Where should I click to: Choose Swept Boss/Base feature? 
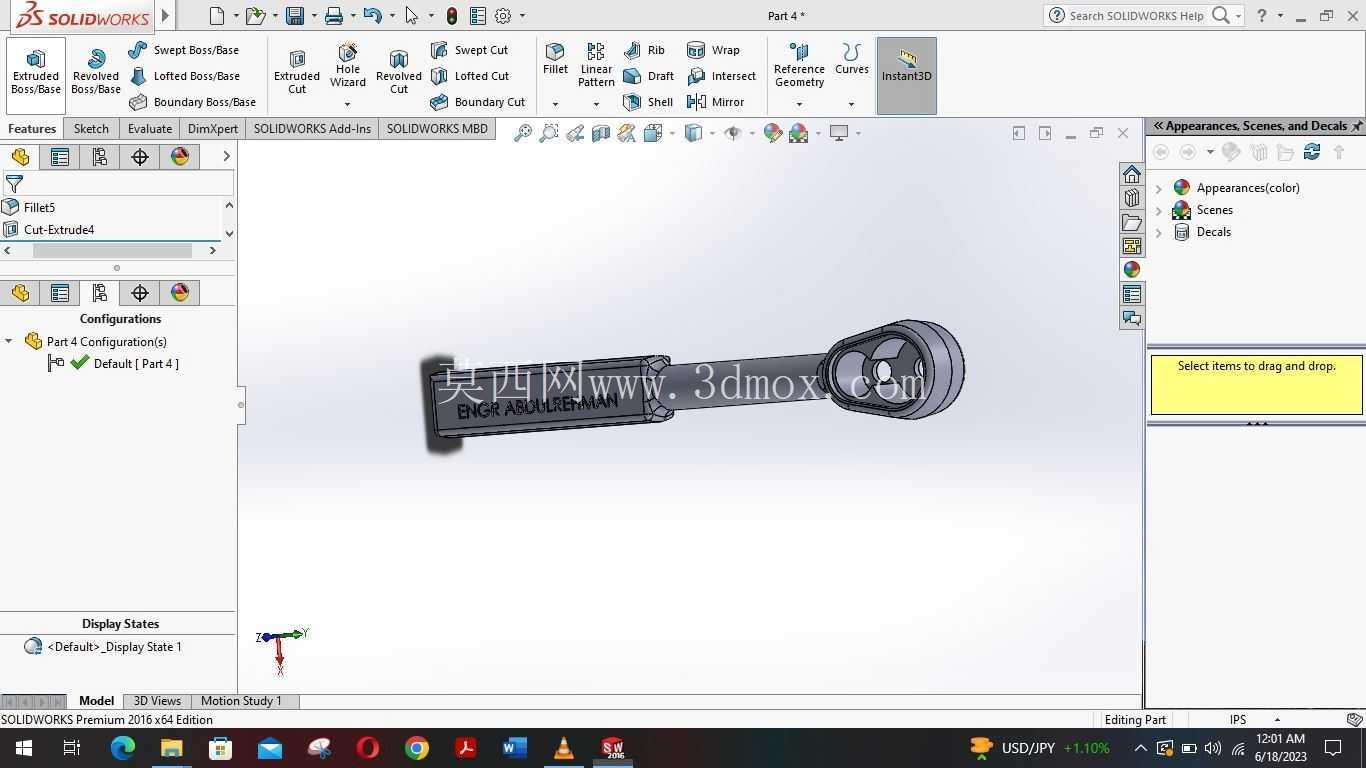pyautogui.click(x=184, y=50)
